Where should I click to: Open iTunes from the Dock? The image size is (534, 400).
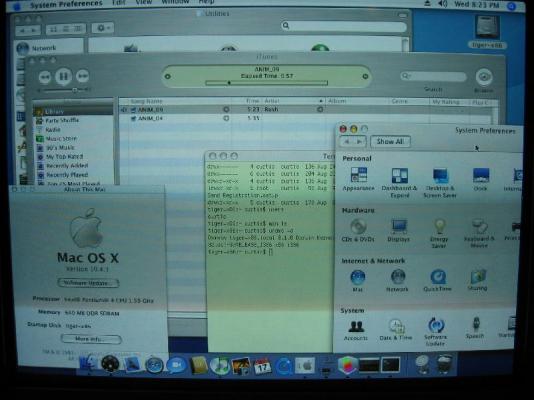(219, 366)
